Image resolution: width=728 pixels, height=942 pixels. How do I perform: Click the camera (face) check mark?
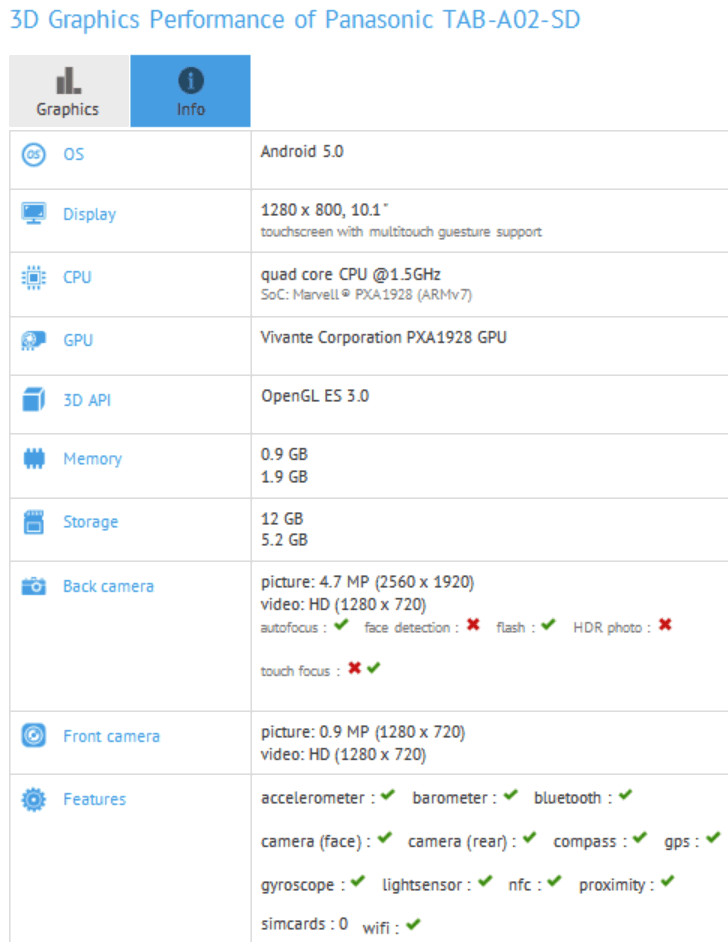pos(385,837)
